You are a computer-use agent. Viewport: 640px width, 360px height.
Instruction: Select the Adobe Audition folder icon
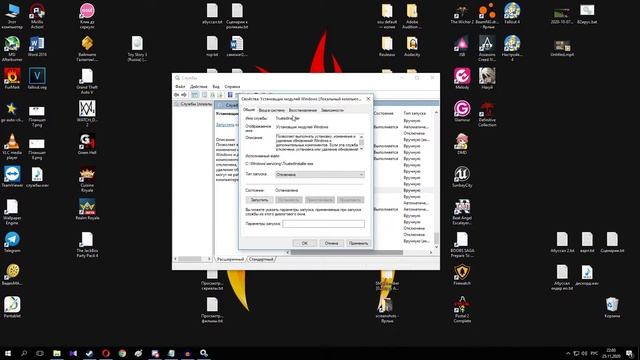click(412, 16)
